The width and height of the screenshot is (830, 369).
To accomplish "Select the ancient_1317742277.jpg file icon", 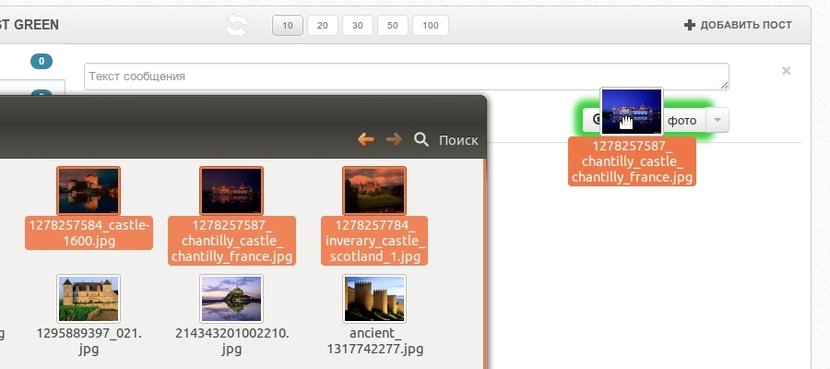I will tap(374, 299).
